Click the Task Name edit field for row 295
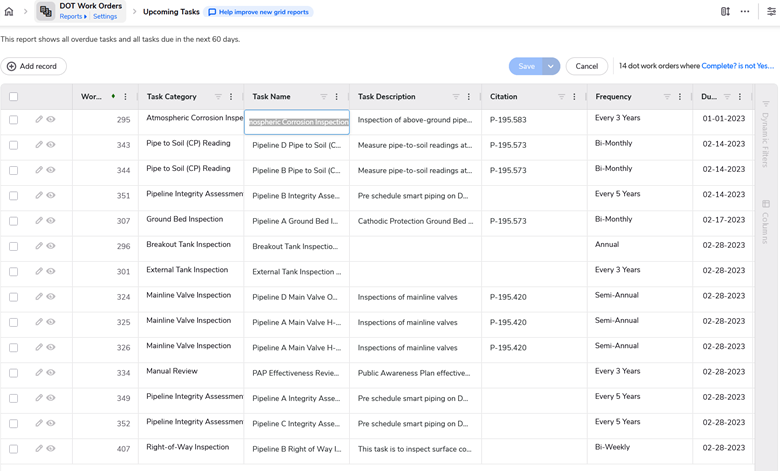 [x=297, y=122]
